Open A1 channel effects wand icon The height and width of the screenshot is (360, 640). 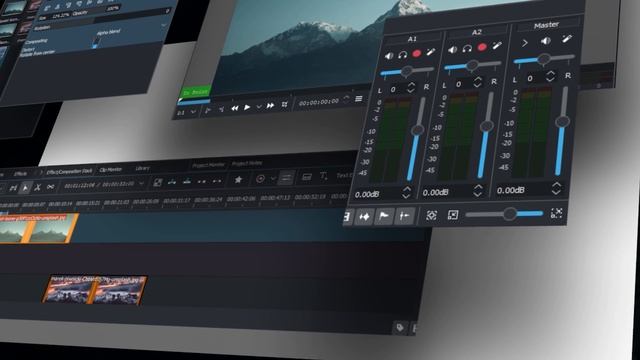pyautogui.click(x=430, y=52)
